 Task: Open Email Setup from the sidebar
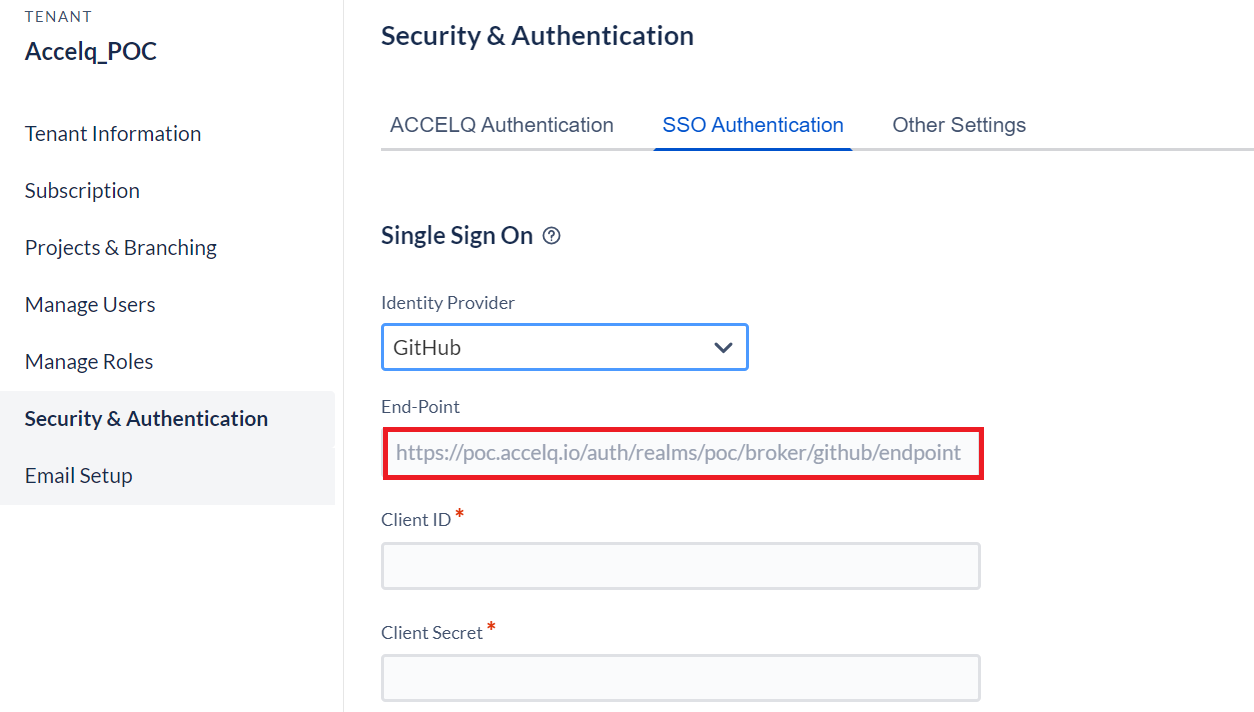pyautogui.click(x=79, y=476)
